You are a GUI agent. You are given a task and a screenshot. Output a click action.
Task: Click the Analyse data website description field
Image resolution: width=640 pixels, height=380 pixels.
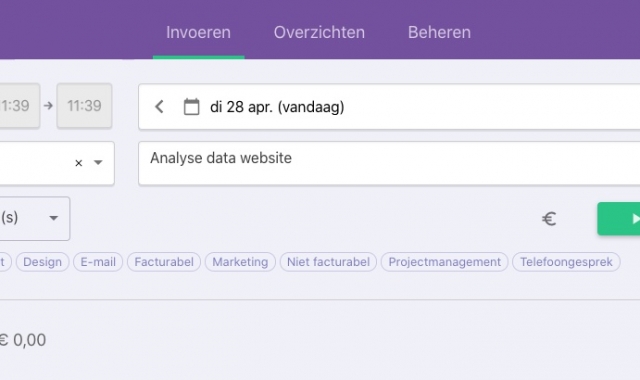point(389,163)
